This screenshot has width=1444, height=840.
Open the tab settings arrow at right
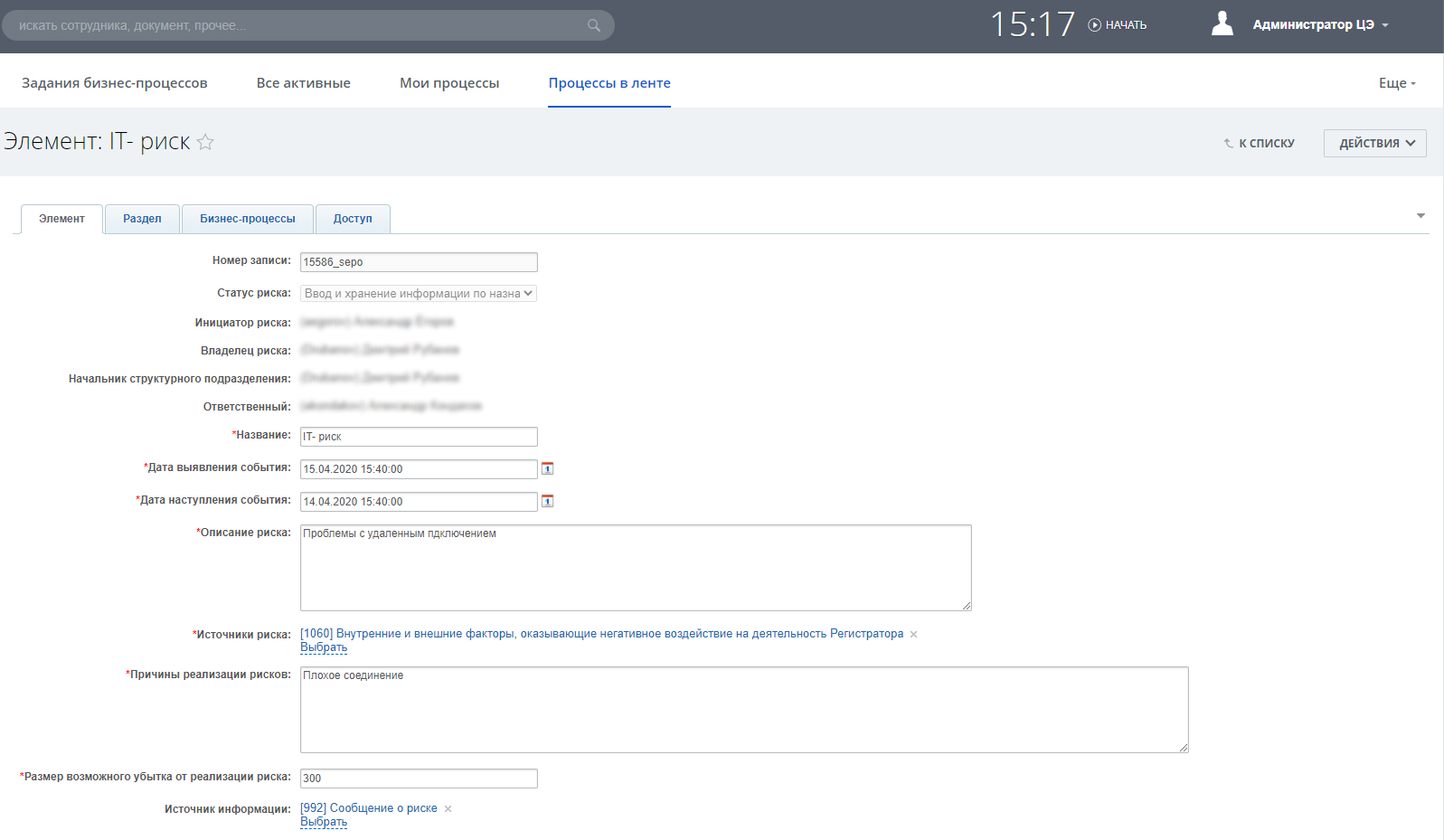(x=1420, y=216)
